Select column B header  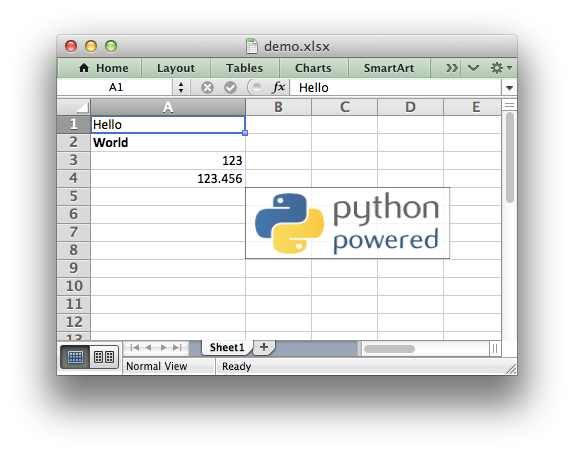coord(279,107)
